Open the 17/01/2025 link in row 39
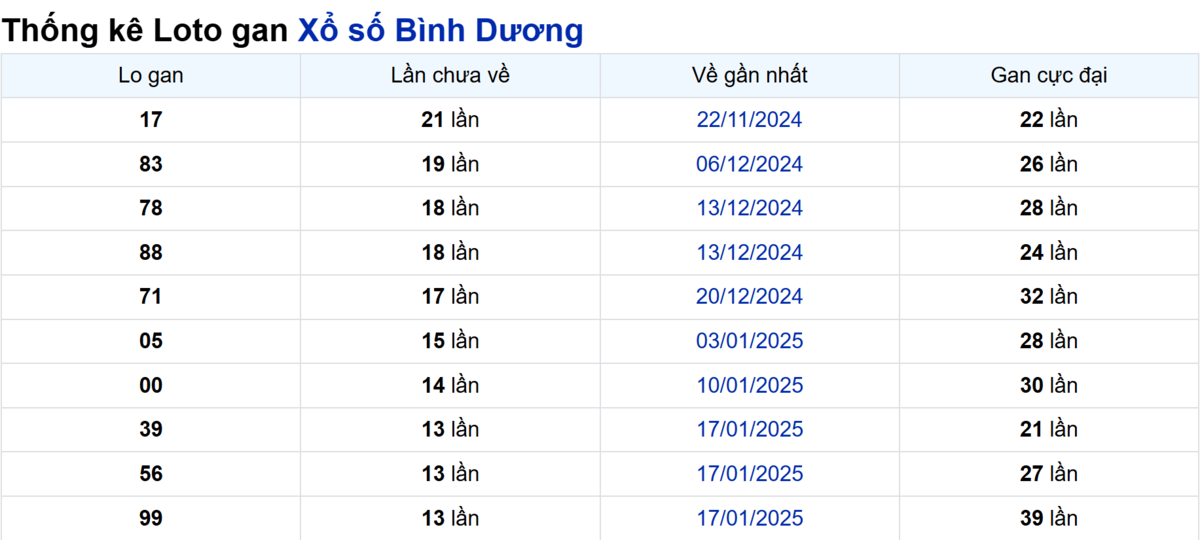Screen dimensions: 1200x540 point(749,429)
